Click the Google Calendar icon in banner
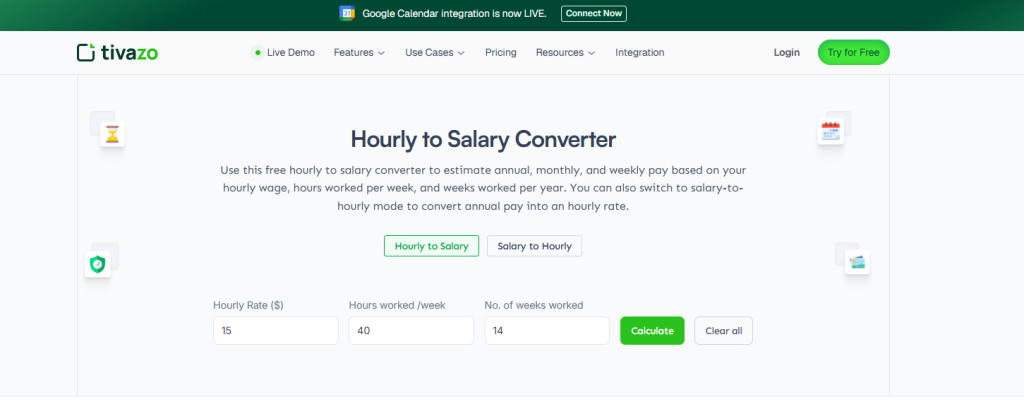This screenshot has height=414, width=1024. coord(347,13)
